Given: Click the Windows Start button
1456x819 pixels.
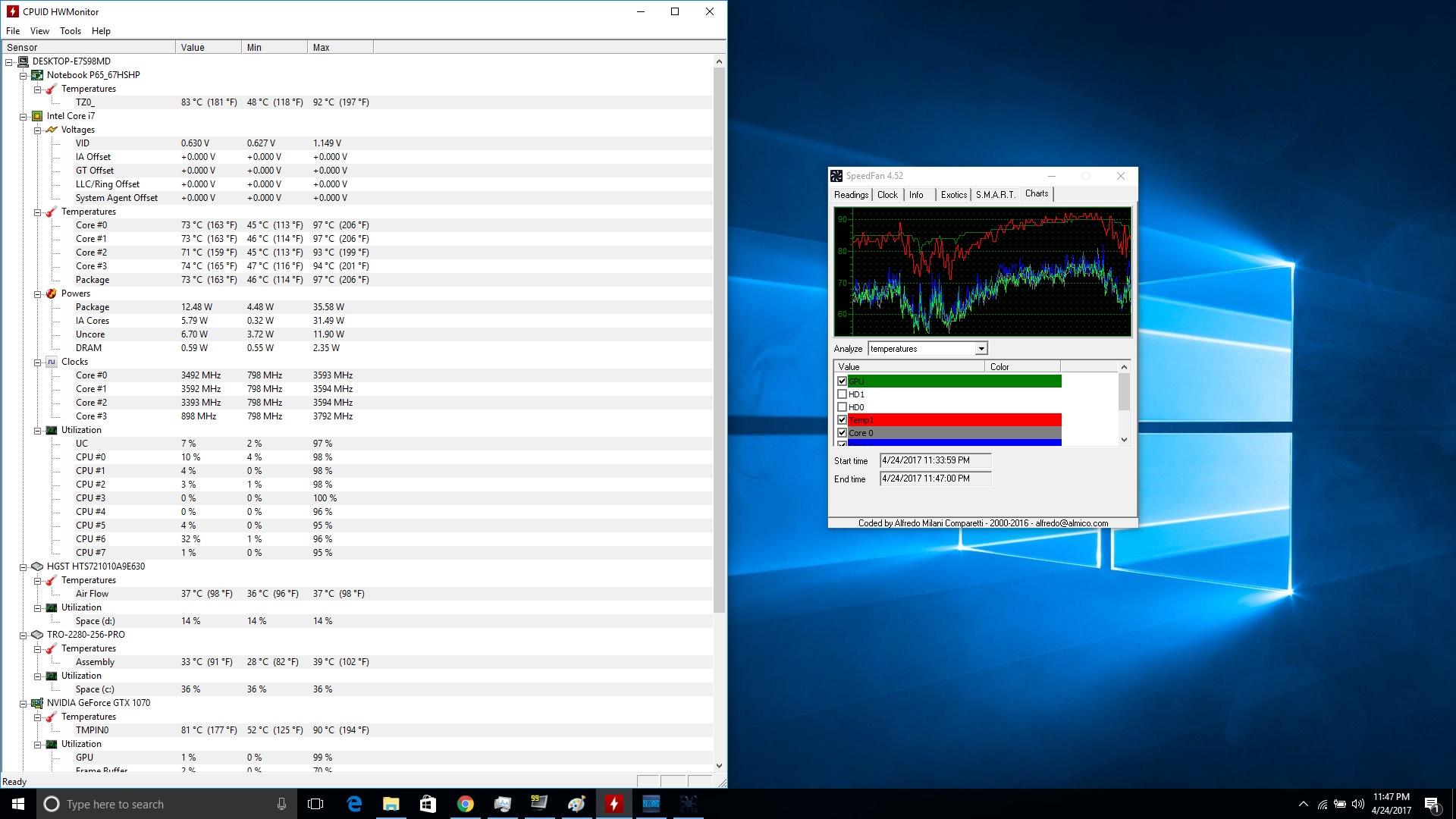Looking at the screenshot, I should coord(18,804).
